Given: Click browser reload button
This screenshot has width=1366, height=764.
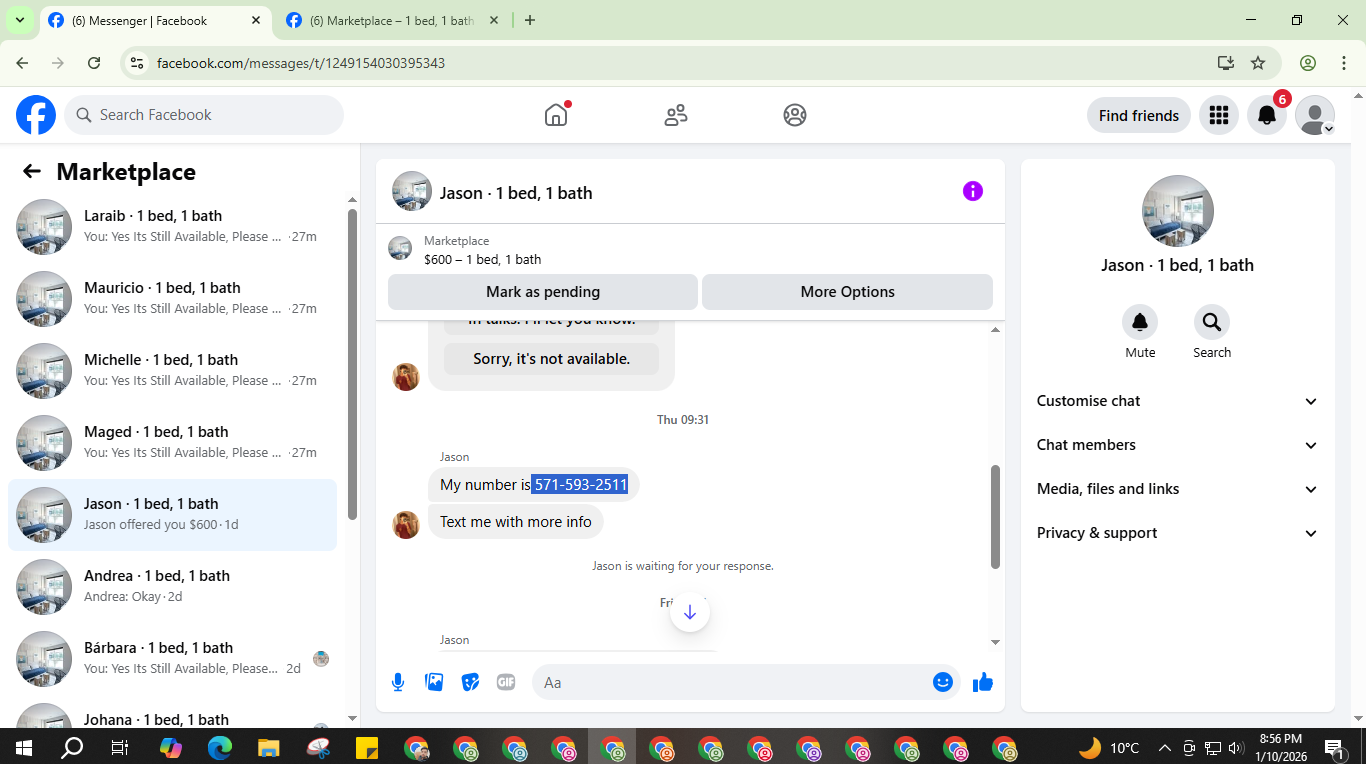Looking at the screenshot, I should [x=94, y=63].
